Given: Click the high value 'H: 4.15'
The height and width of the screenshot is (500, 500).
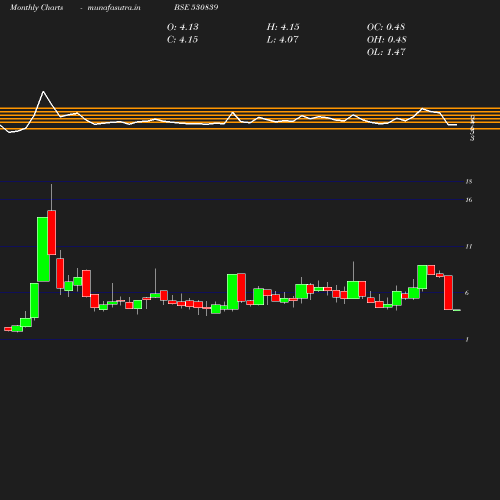Looking at the screenshot, I should coord(283,27).
